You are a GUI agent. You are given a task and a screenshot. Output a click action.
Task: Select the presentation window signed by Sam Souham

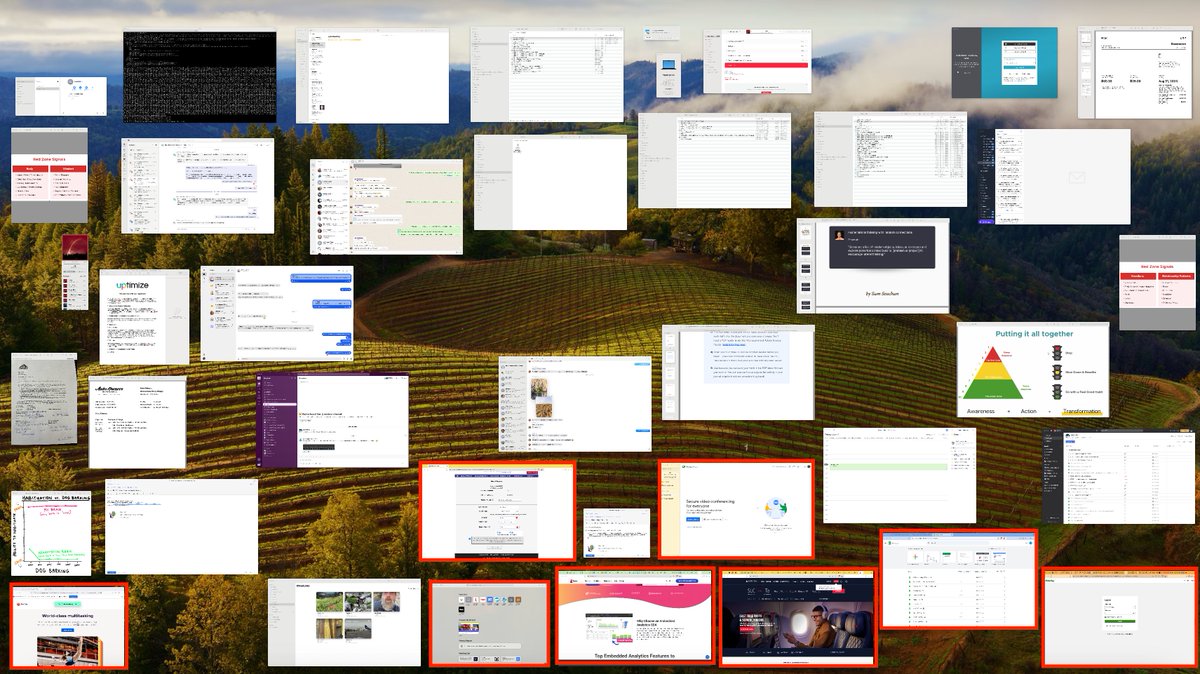873,265
